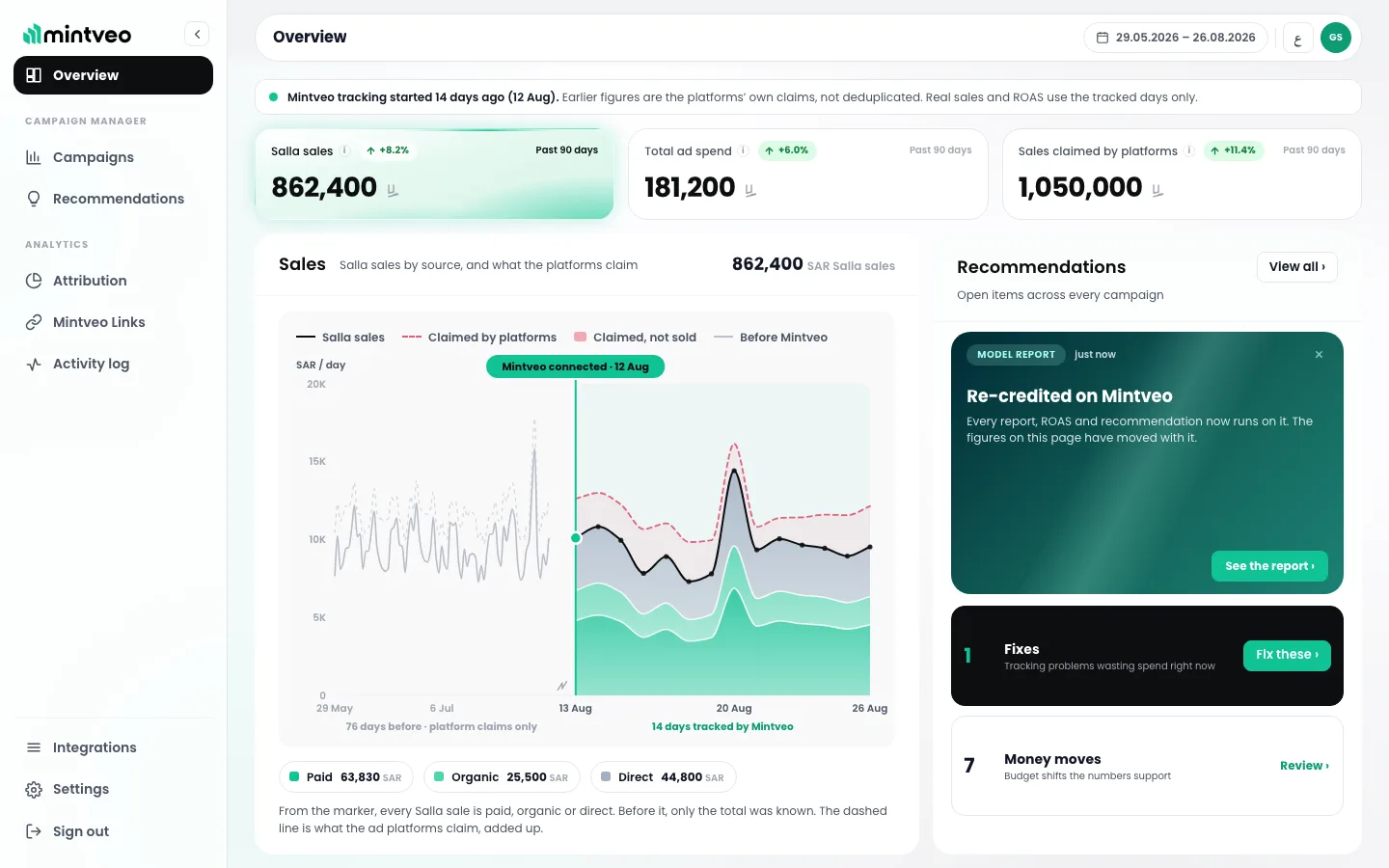Toggle the Claimed, not sold legend series
This screenshot has height=868, width=1389.
[x=635, y=338]
